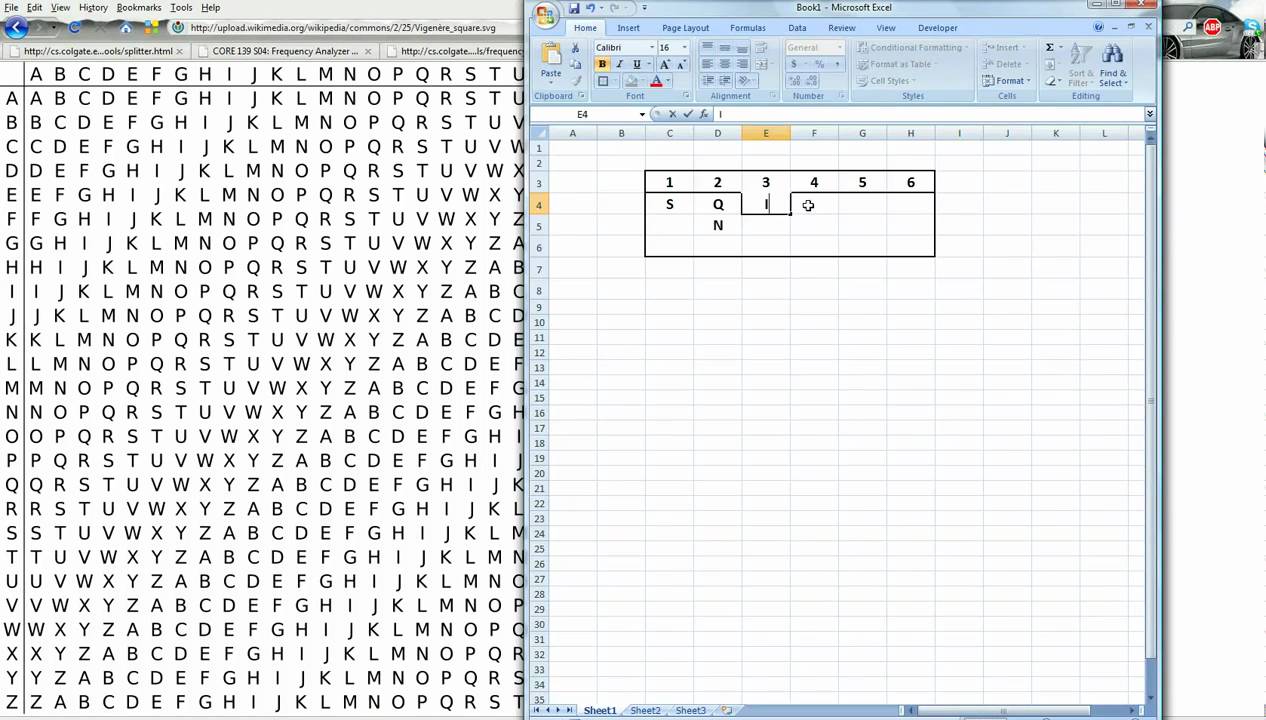Open the Insert ribbon tab

click(x=628, y=28)
